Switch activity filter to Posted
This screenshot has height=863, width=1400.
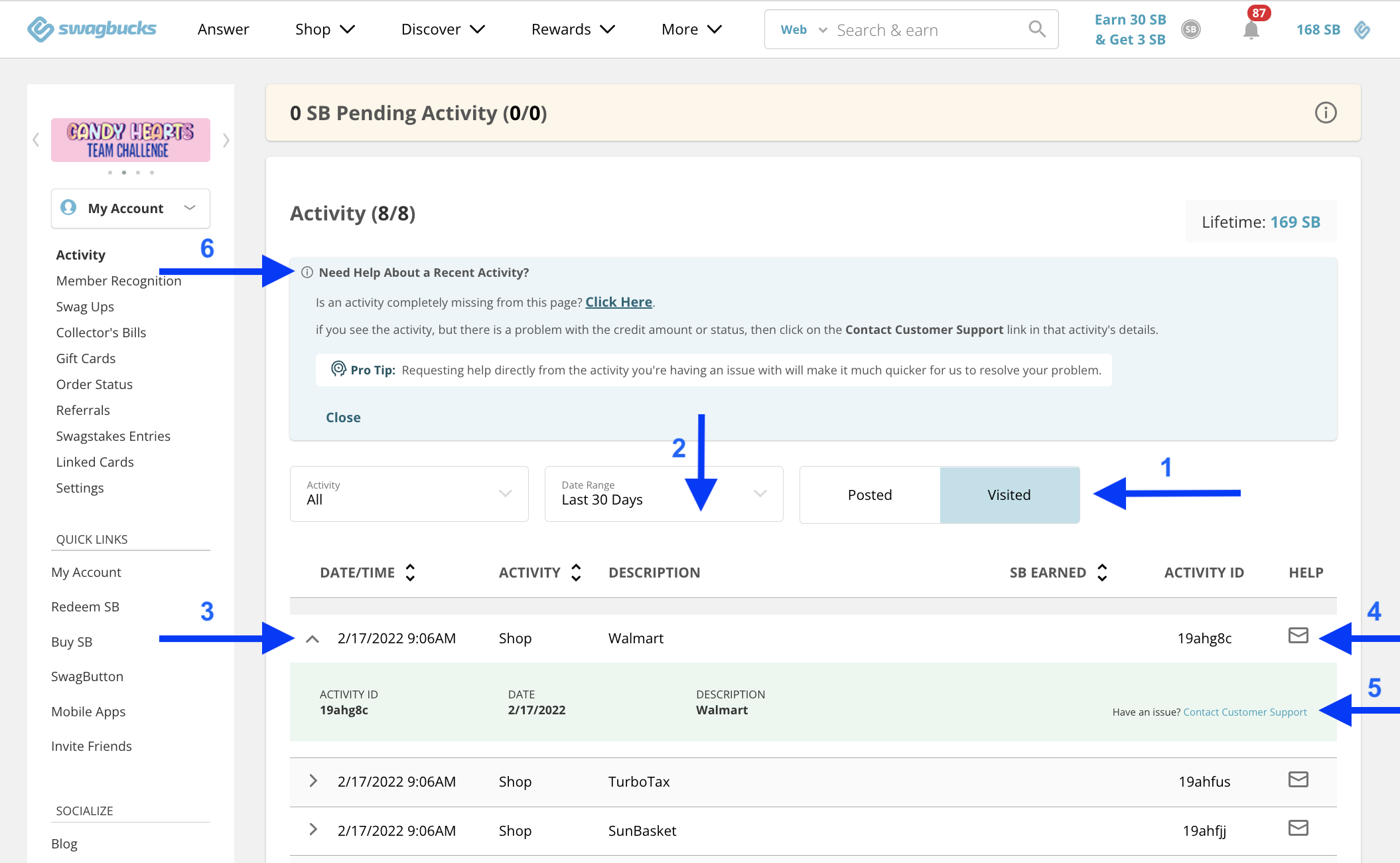click(869, 495)
